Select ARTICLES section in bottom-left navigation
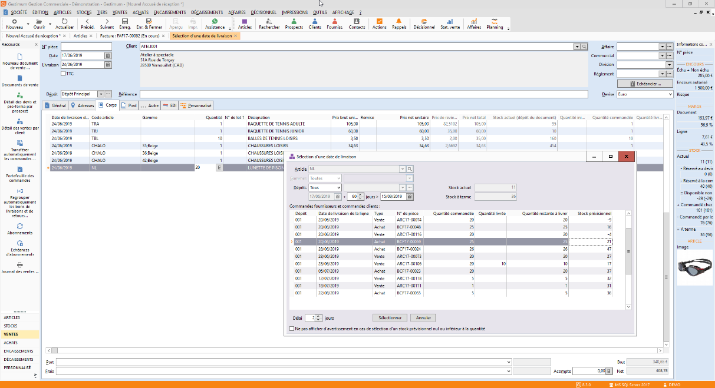The height and width of the screenshot is (388, 715). tap(20, 317)
